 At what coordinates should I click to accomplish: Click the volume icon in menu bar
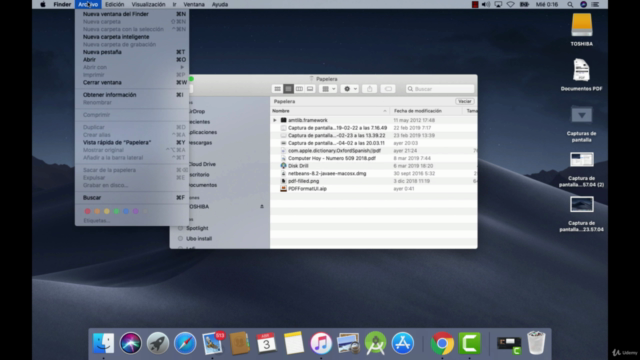coord(486,4)
